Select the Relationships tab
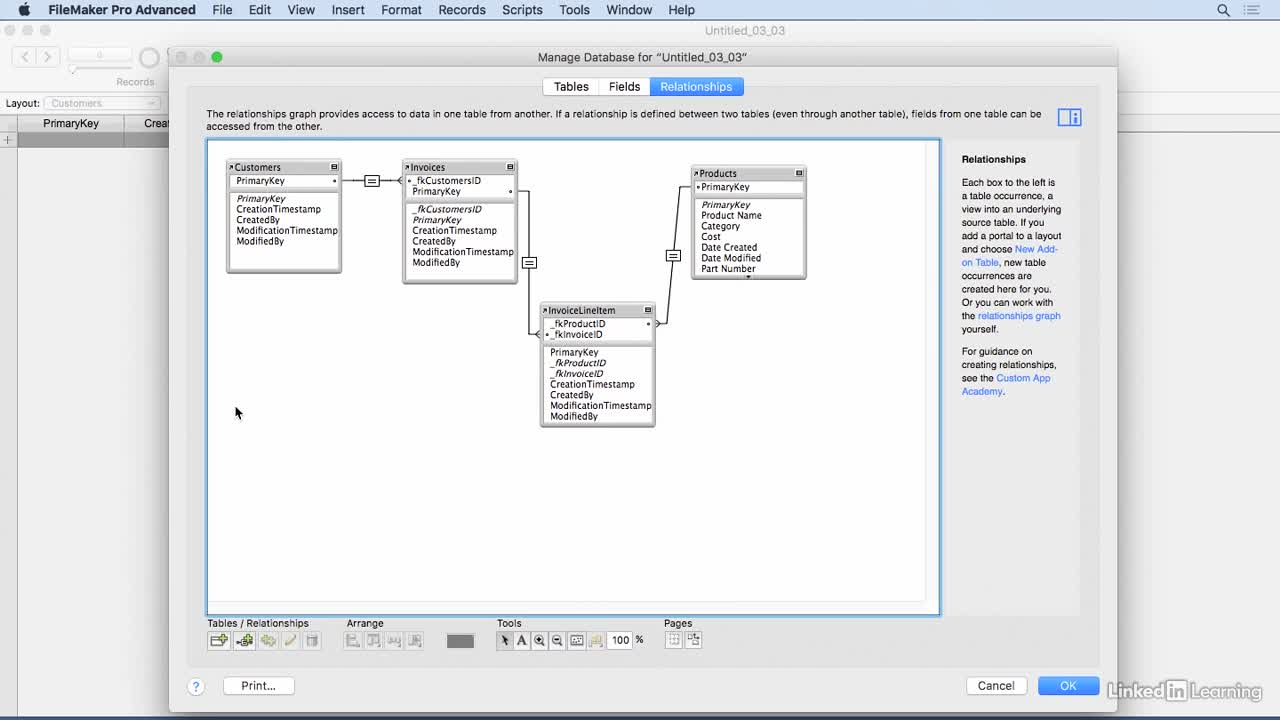This screenshot has width=1280, height=720. coord(696,87)
